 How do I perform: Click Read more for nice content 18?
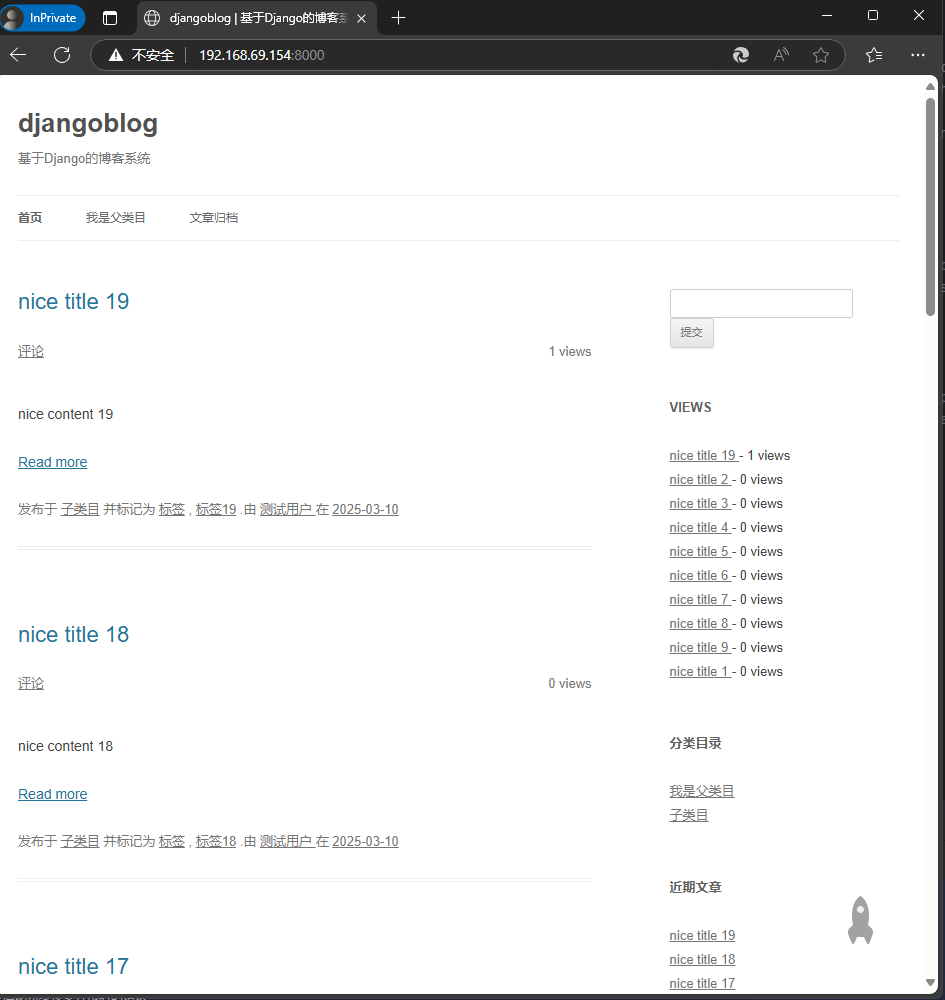pyautogui.click(x=52, y=794)
